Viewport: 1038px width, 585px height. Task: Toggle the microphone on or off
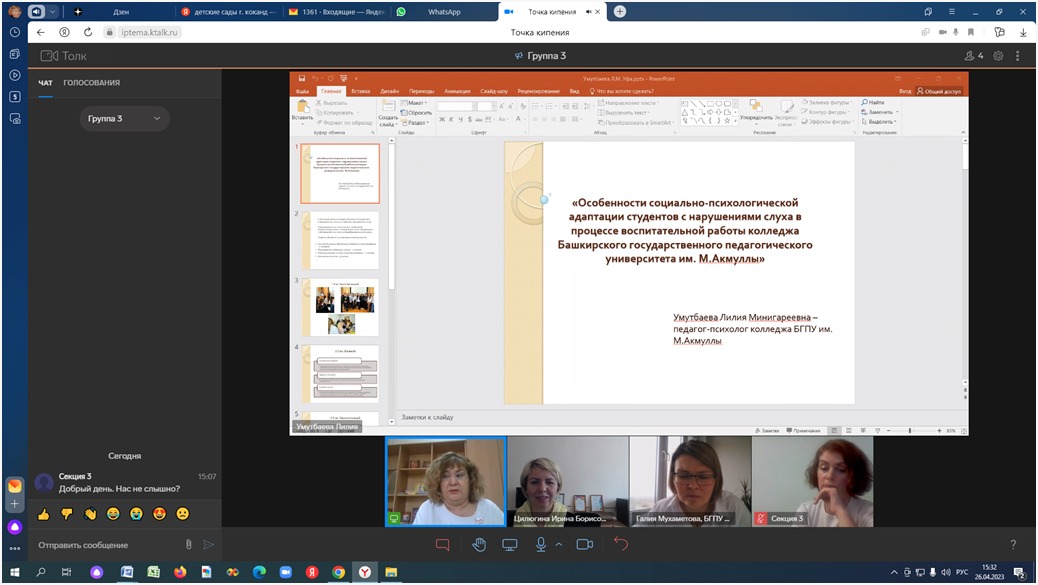(x=541, y=544)
